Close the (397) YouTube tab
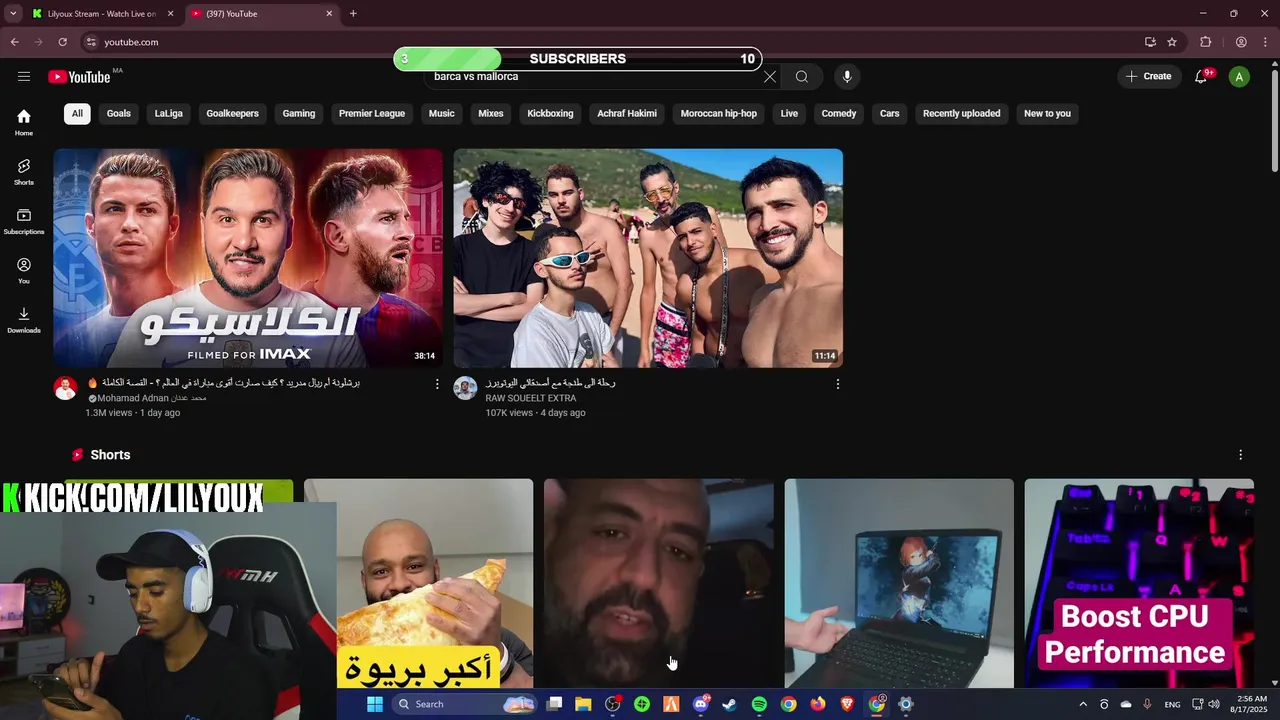The width and height of the screenshot is (1280, 720). pyautogui.click(x=329, y=14)
